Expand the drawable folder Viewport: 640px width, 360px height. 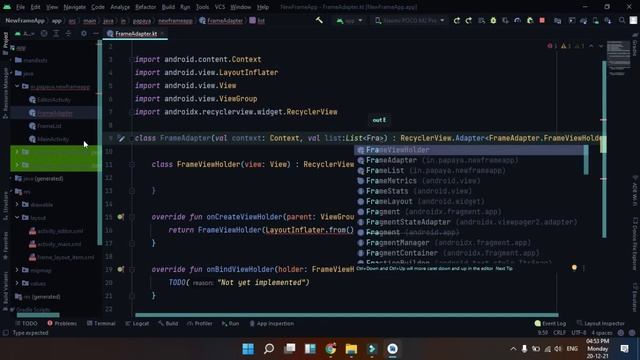click(x=17, y=204)
